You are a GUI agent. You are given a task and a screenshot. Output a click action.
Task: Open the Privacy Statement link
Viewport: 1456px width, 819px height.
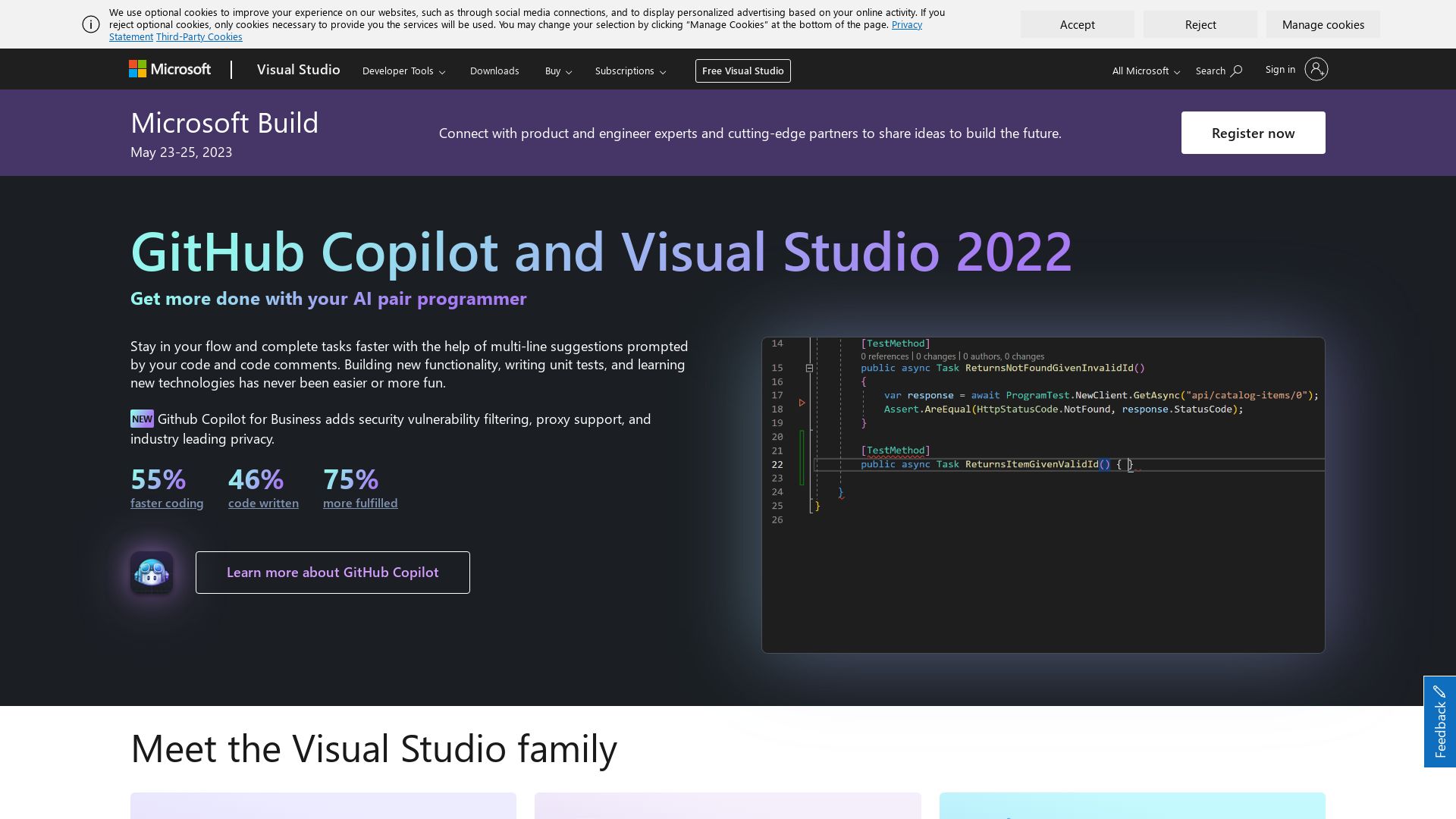[x=906, y=24]
